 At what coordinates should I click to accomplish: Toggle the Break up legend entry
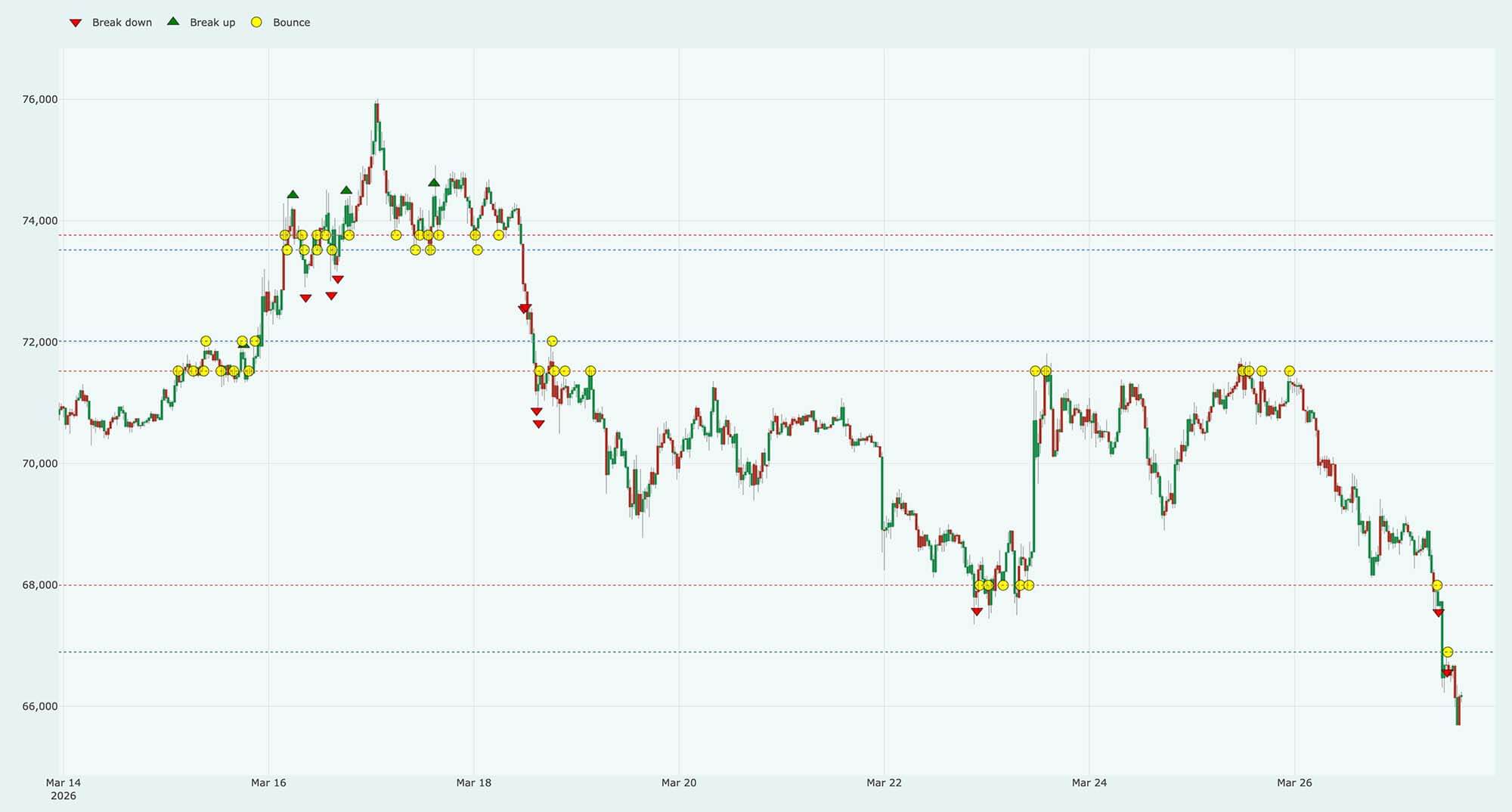(x=212, y=23)
